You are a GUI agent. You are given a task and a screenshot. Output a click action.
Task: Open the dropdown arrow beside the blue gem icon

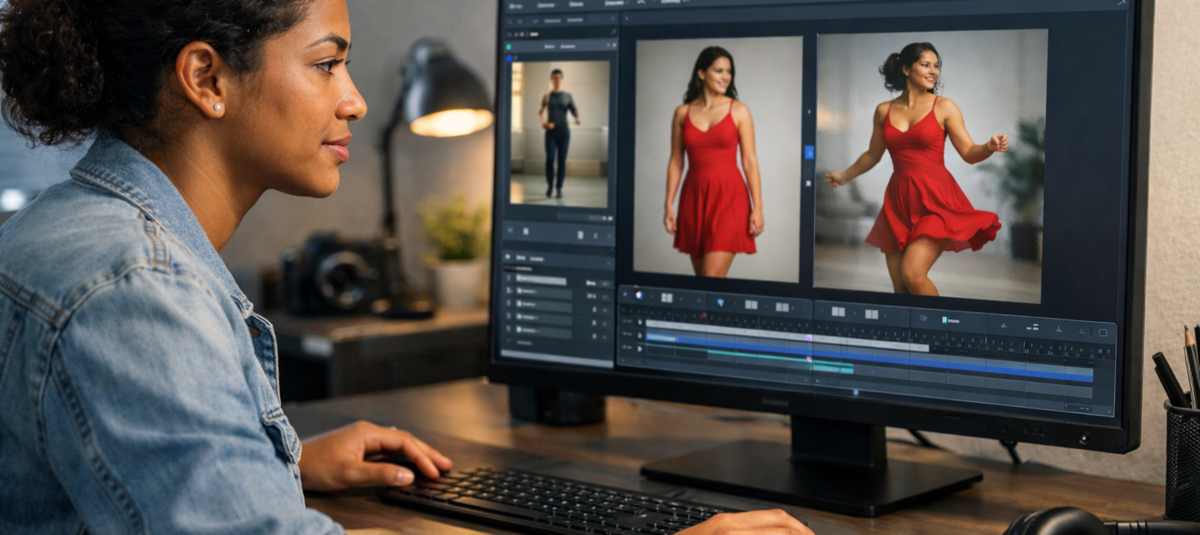click(735, 302)
